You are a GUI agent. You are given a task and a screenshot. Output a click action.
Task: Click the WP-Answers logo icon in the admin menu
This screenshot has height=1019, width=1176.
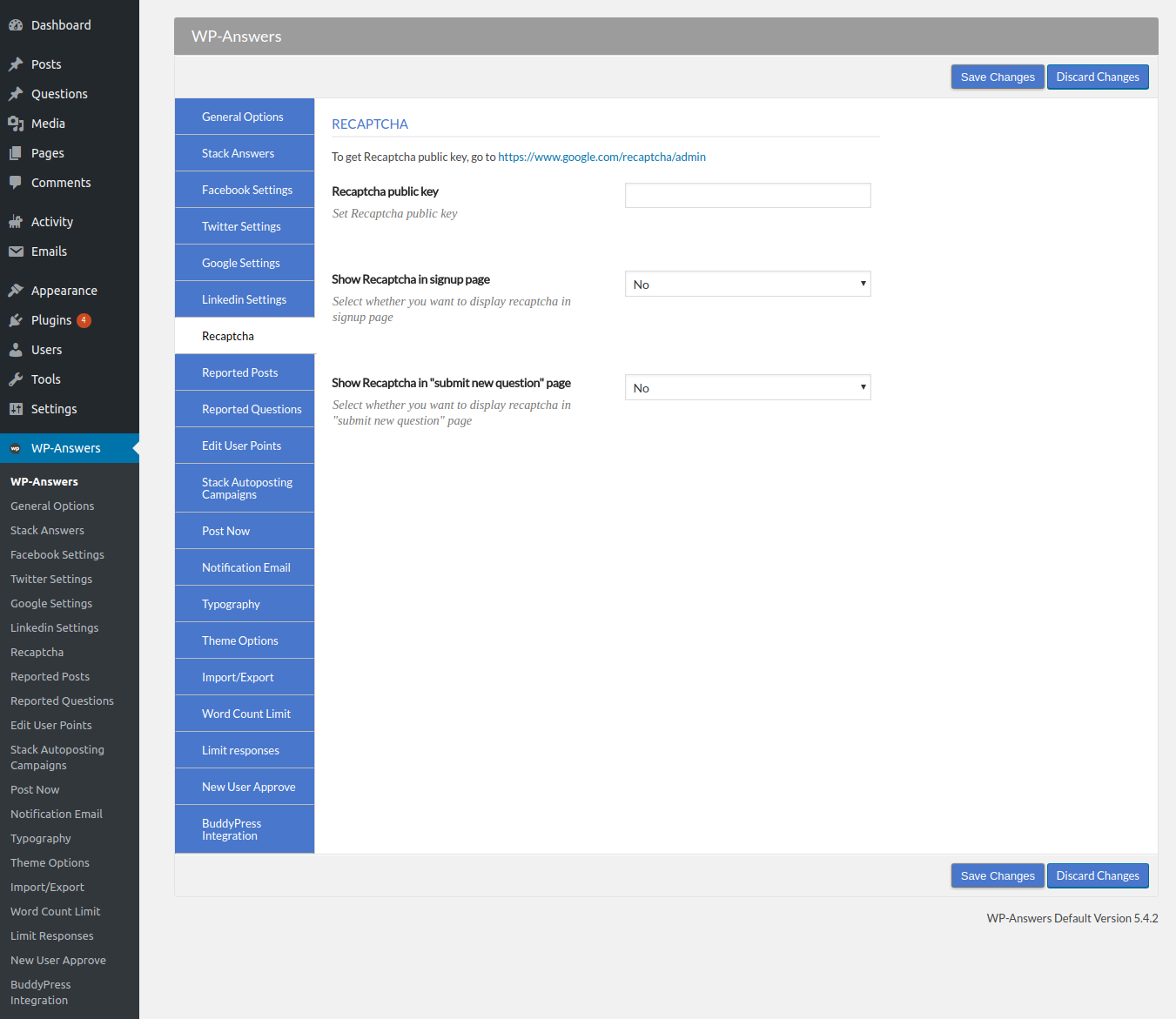[16, 448]
